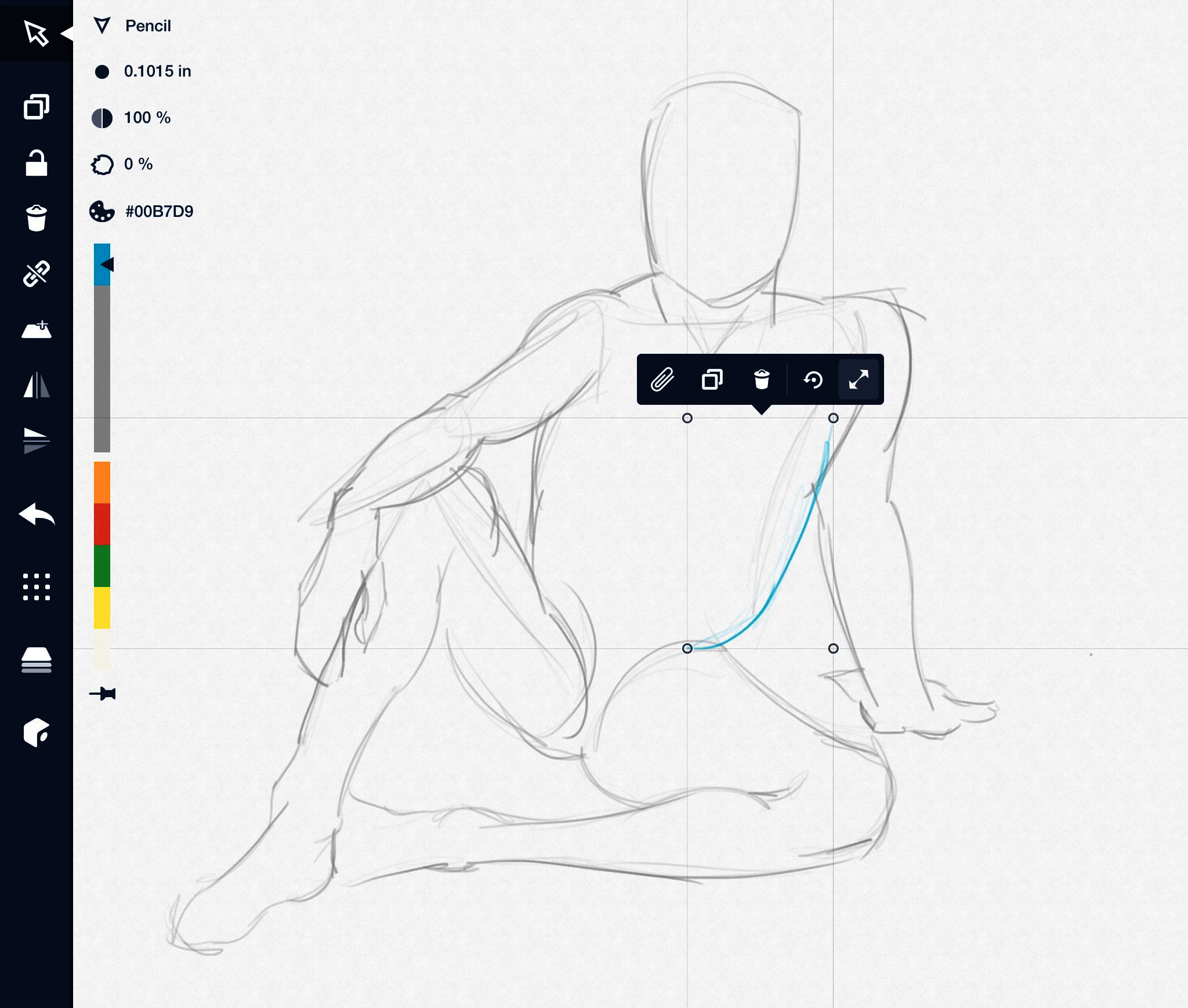Collapse the tool options arrow beside selector
This screenshot has height=1008, width=1188.
[67, 34]
